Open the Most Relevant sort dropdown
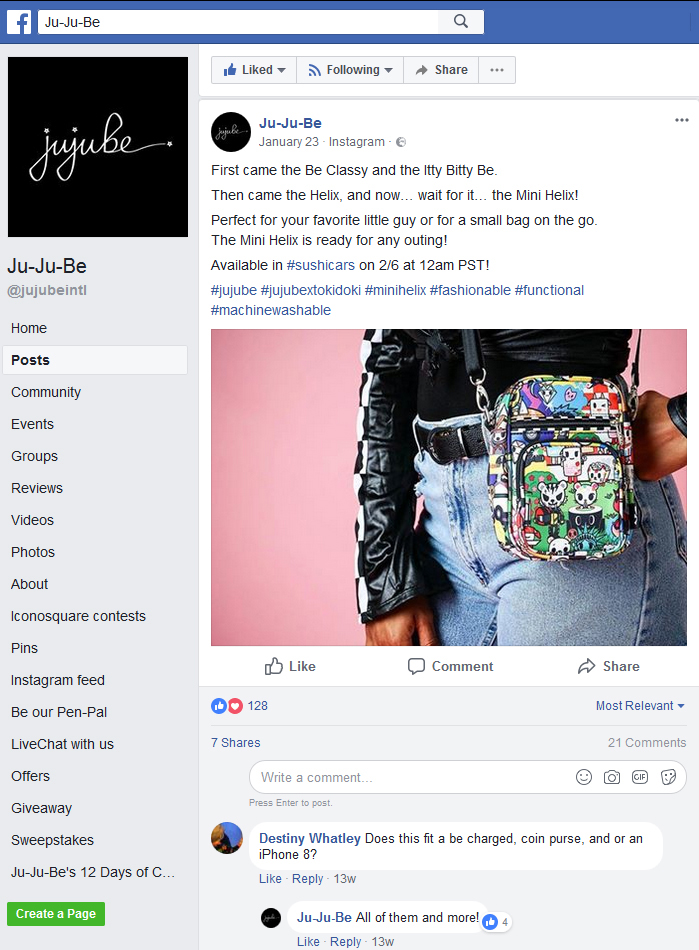The height and width of the screenshot is (950, 699). (x=640, y=706)
